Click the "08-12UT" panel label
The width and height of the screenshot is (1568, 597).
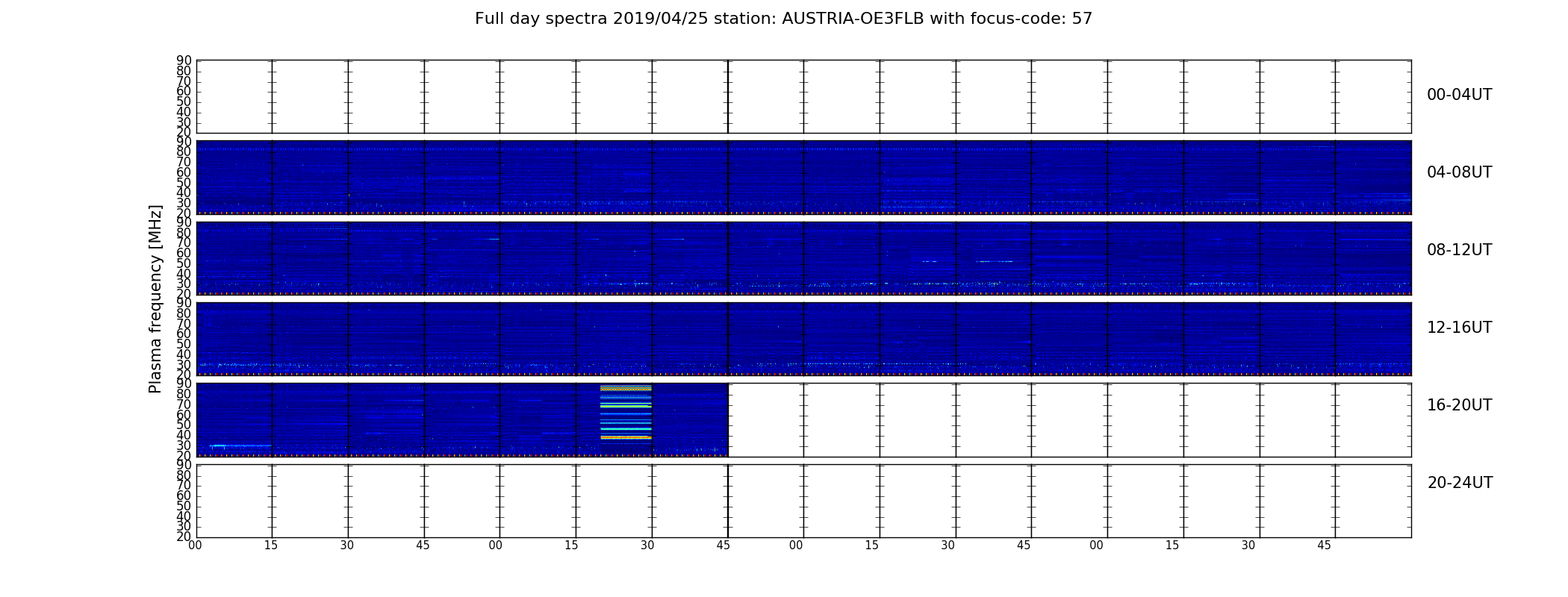[x=1459, y=250]
